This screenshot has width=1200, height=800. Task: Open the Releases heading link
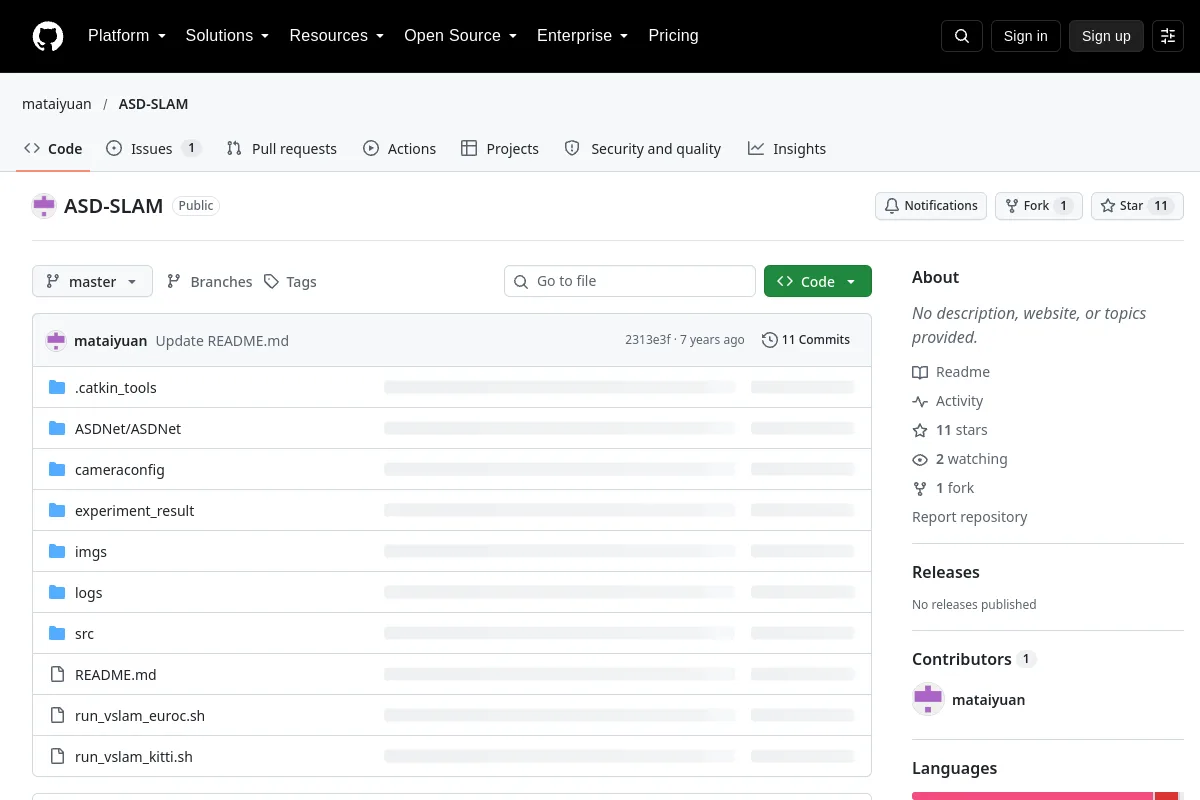[x=946, y=572]
